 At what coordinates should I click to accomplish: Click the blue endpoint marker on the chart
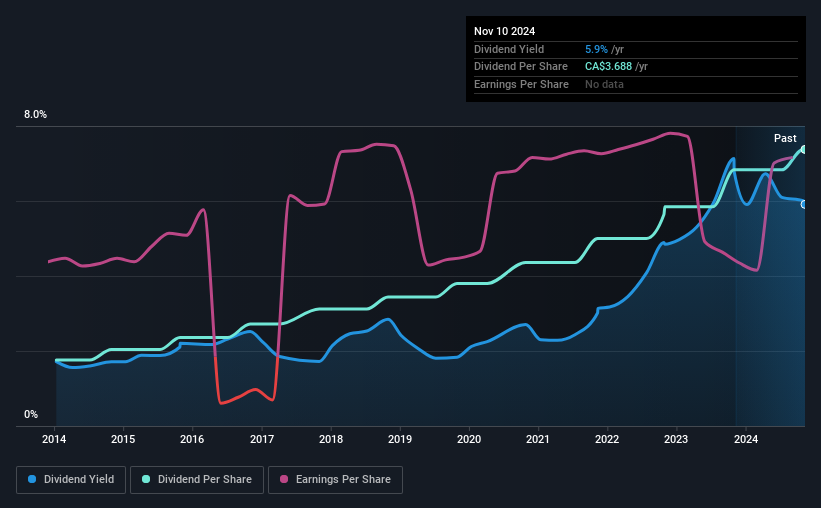[804, 204]
